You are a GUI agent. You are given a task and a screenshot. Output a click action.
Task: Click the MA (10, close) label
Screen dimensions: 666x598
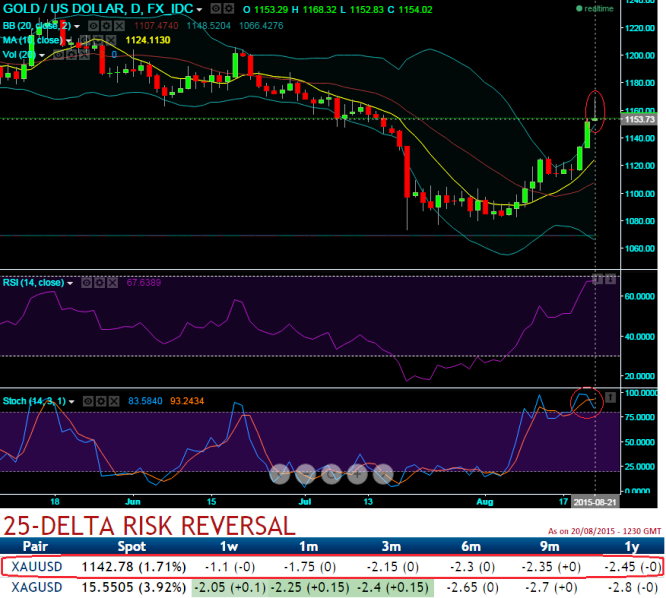(32, 40)
